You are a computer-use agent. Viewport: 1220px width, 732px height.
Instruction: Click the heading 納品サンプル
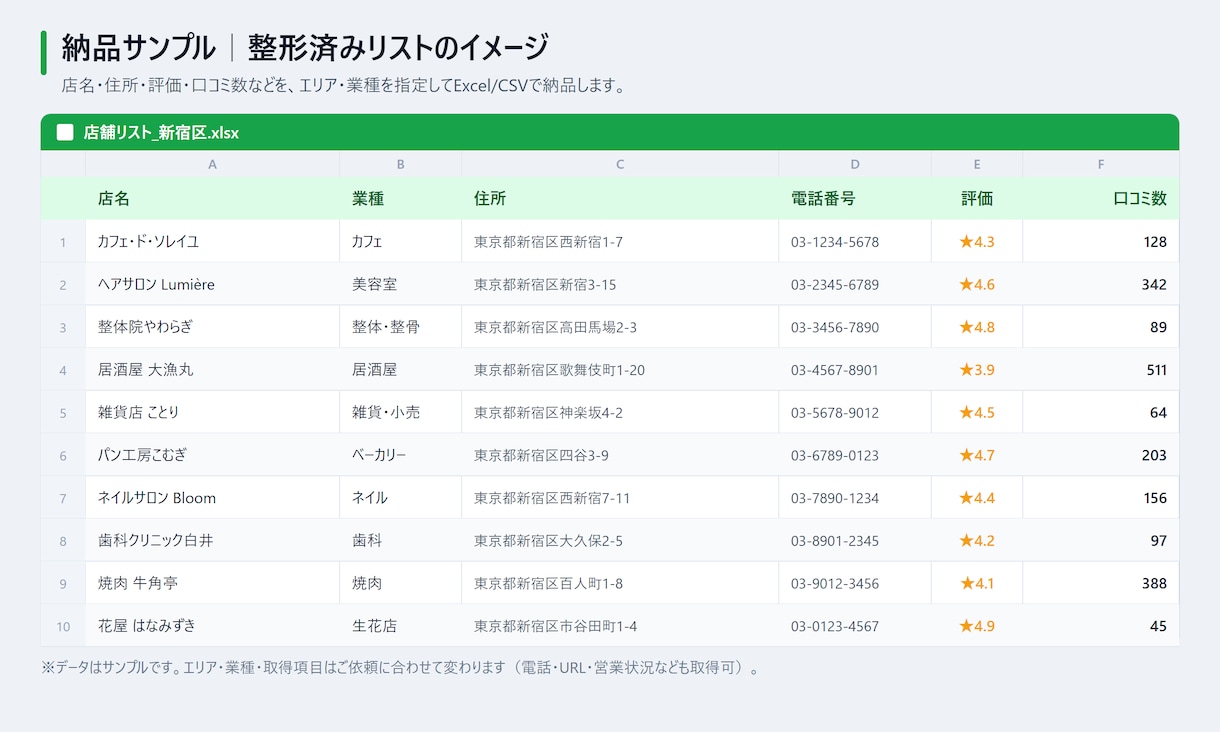click(x=138, y=47)
